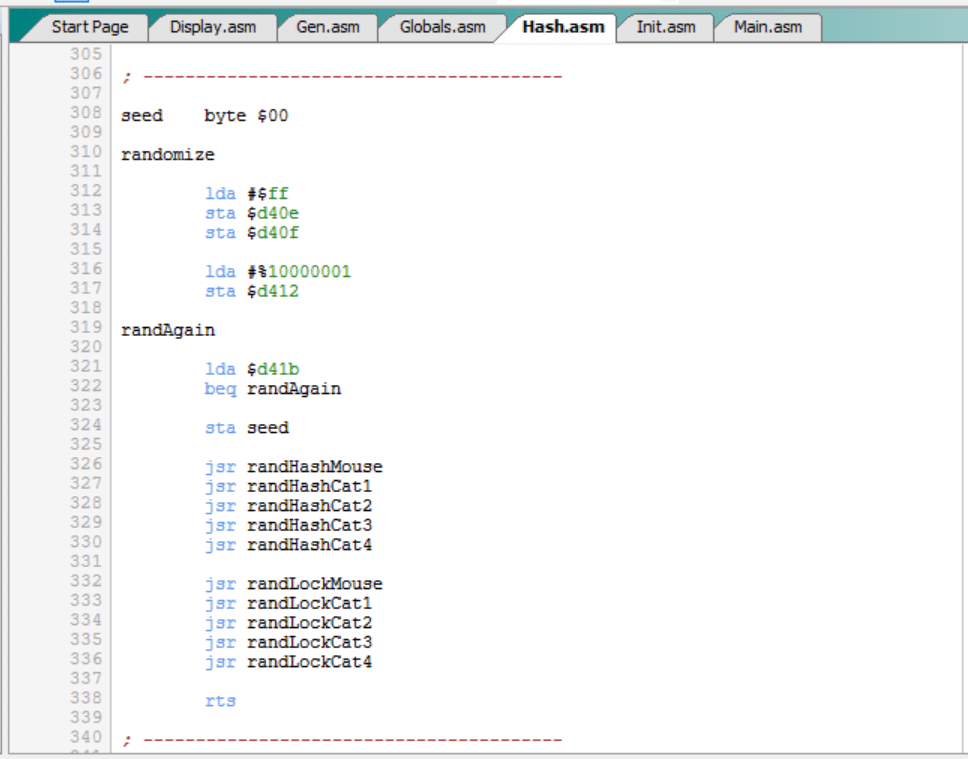The image size is (968, 759).
Task: Click line number 338 in the gutter
Action: (86, 698)
